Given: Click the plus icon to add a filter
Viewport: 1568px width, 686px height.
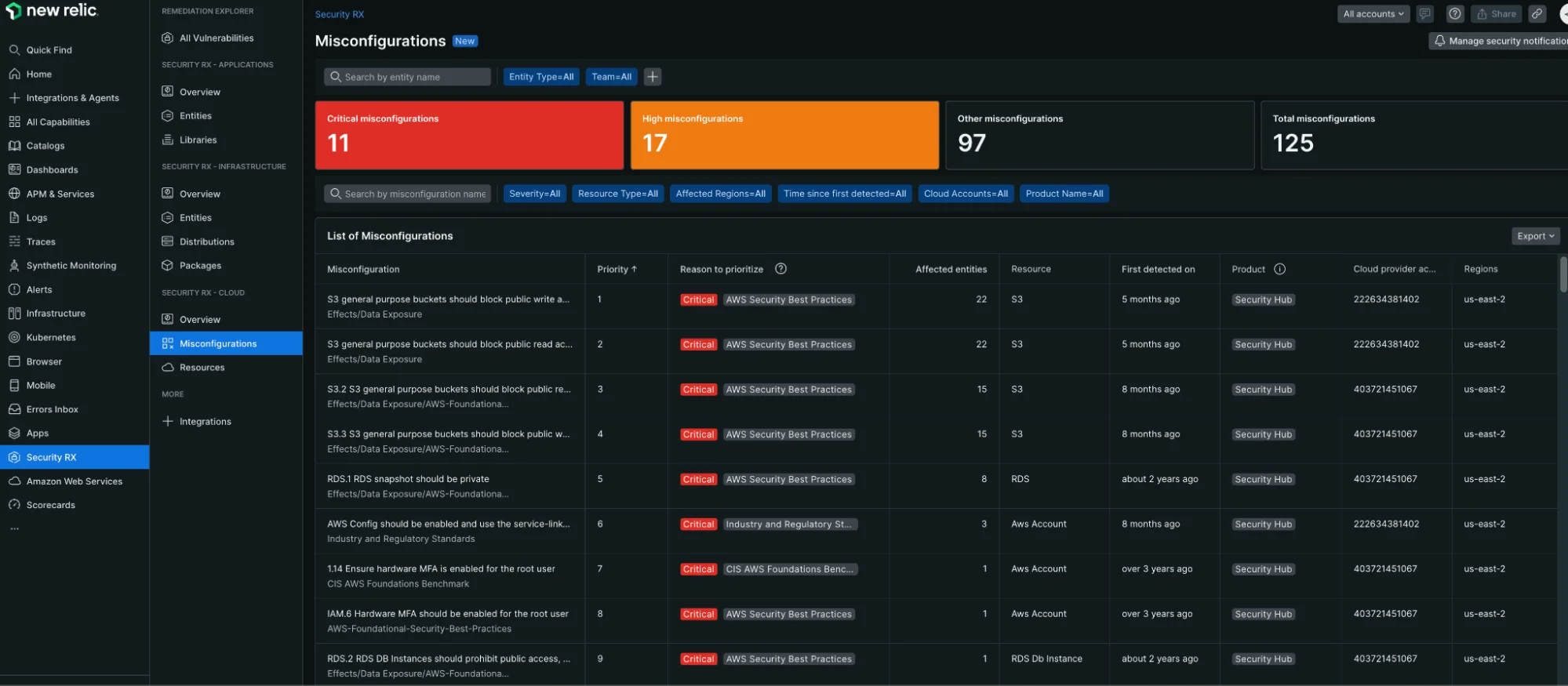Looking at the screenshot, I should point(652,77).
